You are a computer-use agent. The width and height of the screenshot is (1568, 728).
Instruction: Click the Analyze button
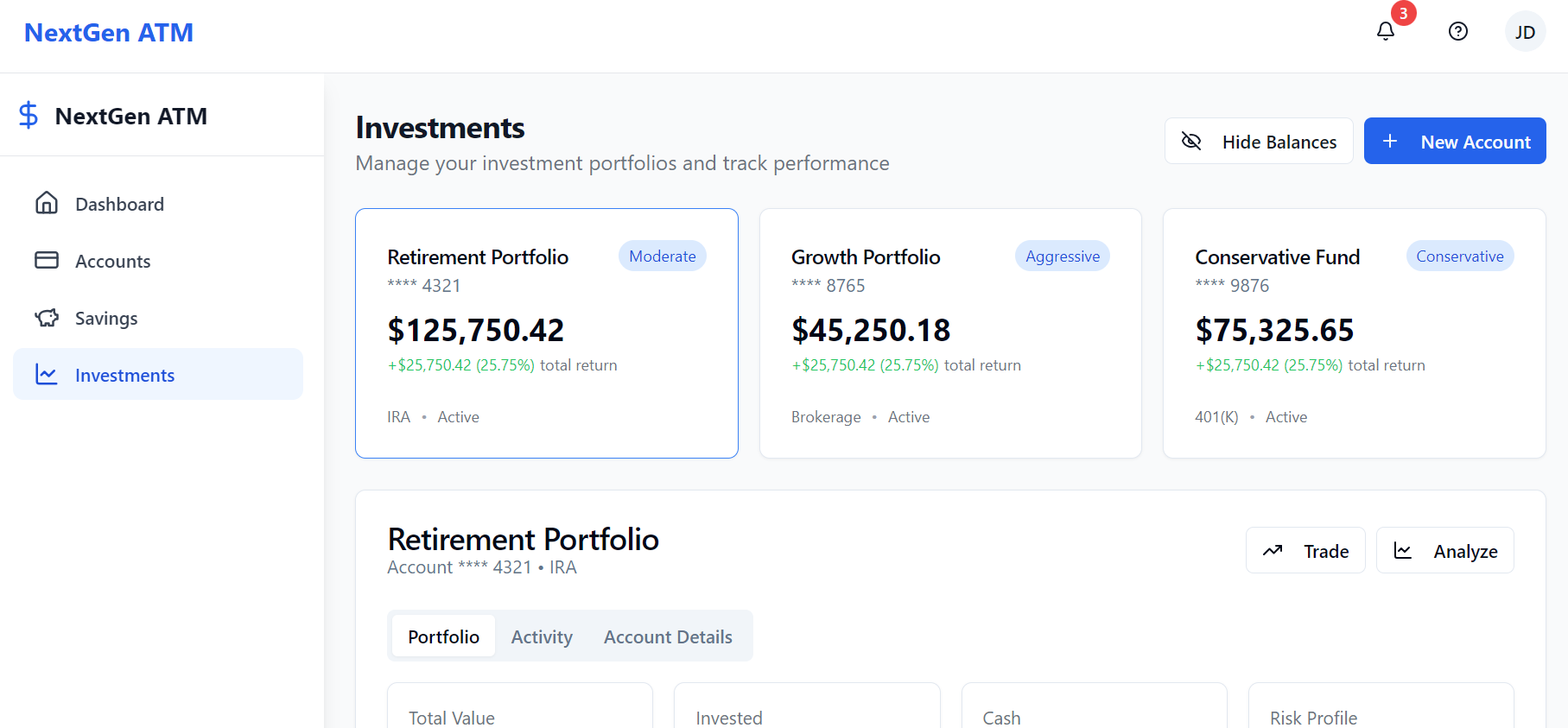tap(1444, 550)
